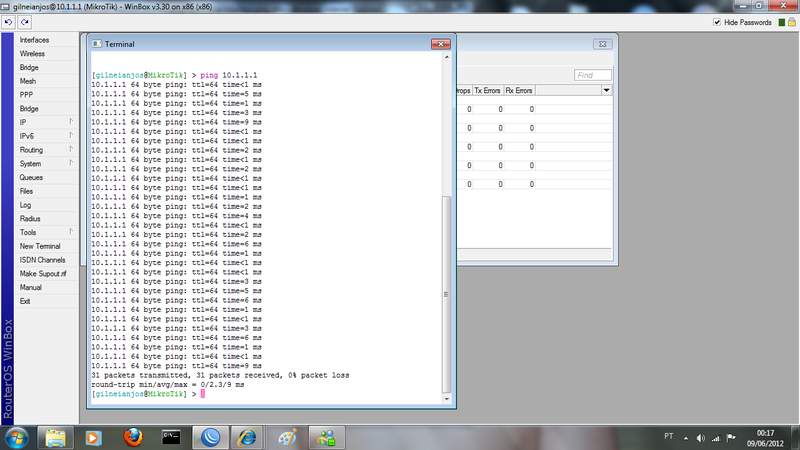
Task: Click the Terminal scrollbar up arrow
Action: click(x=446, y=57)
